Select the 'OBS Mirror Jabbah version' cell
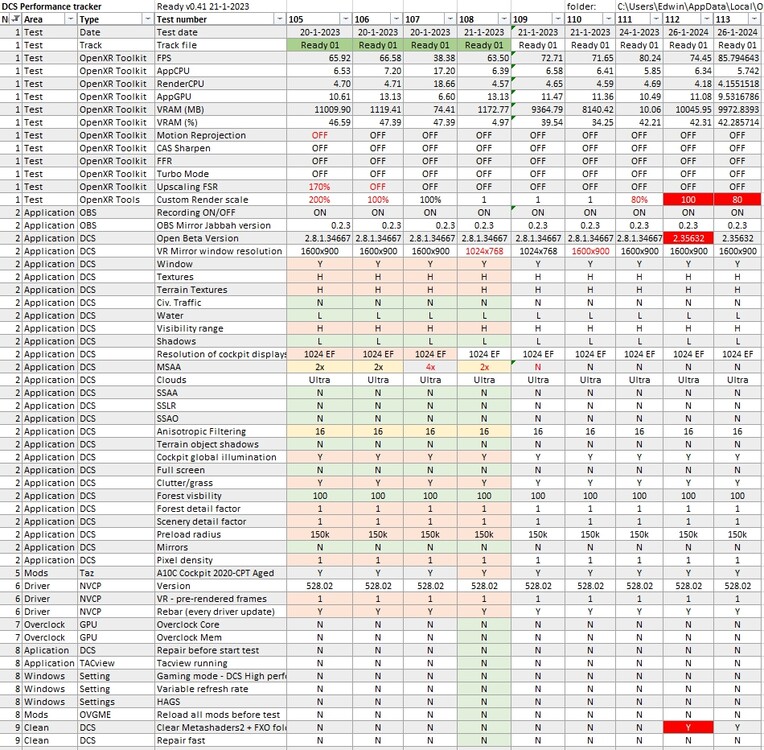Viewport: 764px width, 750px height. click(x=220, y=226)
